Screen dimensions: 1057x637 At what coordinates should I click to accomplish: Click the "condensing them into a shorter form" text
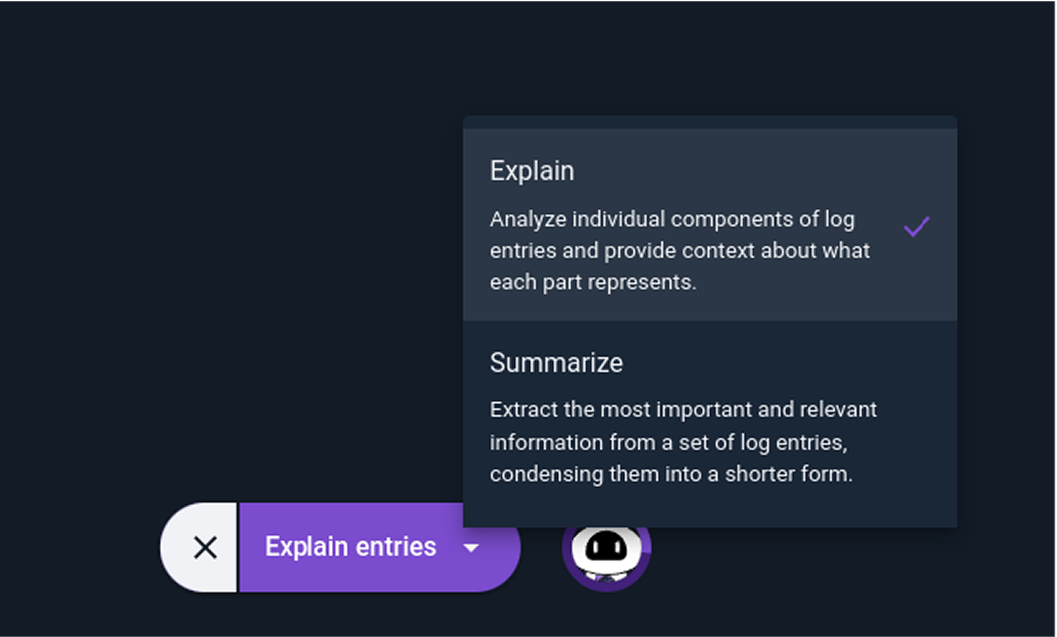tap(671, 474)
